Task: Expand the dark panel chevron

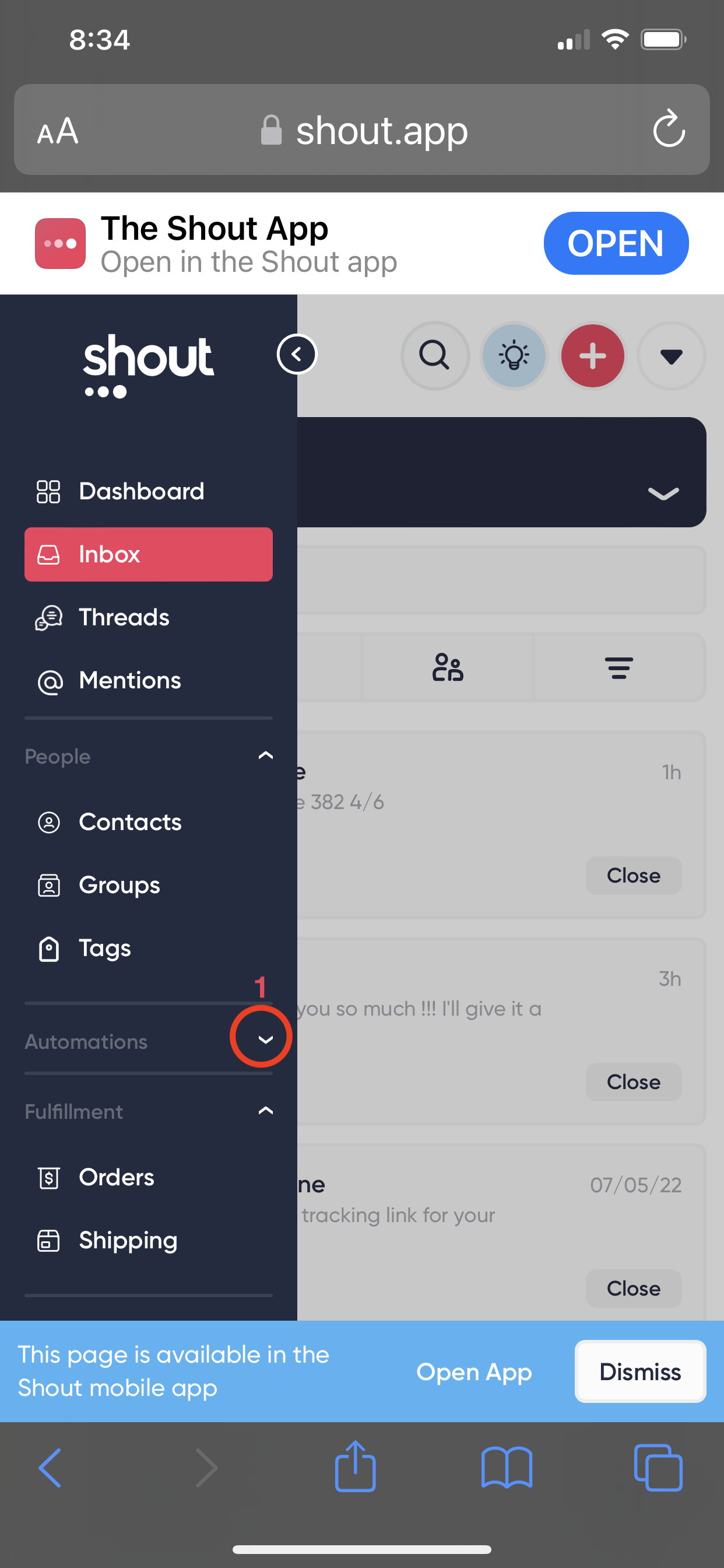Action: pos(663,492)
